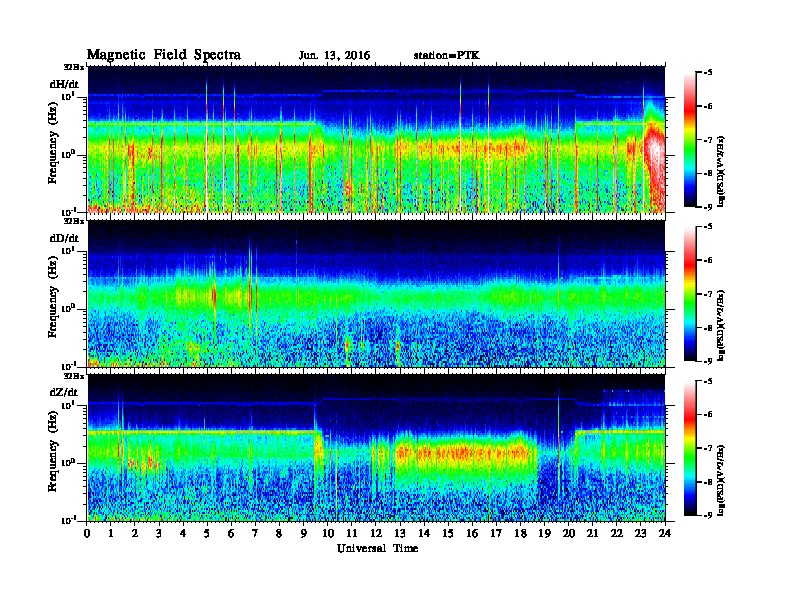Click hour tick label "23" on the time axis
Viewport: 792px width, 612px height.
click(640, 533)
